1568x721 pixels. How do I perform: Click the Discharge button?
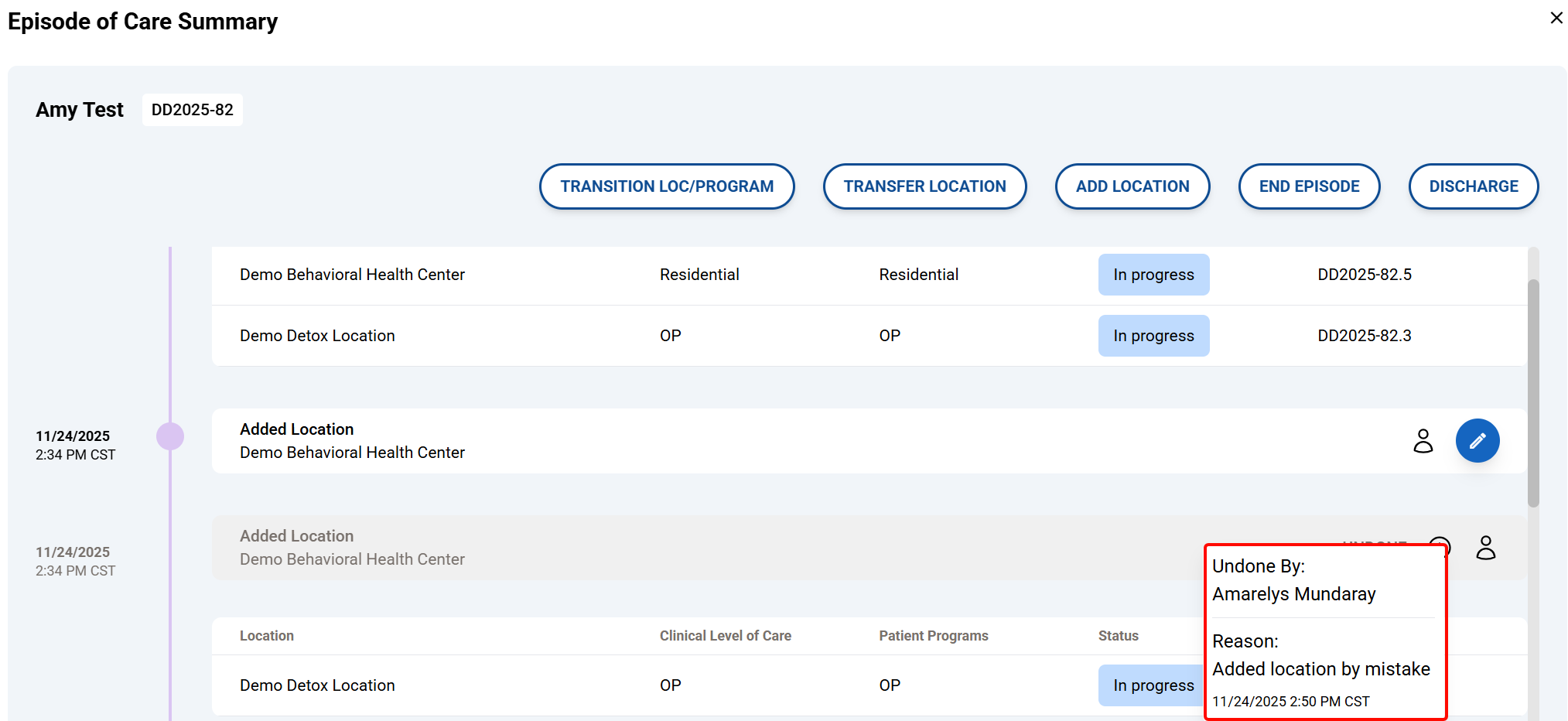[1473, 186]
